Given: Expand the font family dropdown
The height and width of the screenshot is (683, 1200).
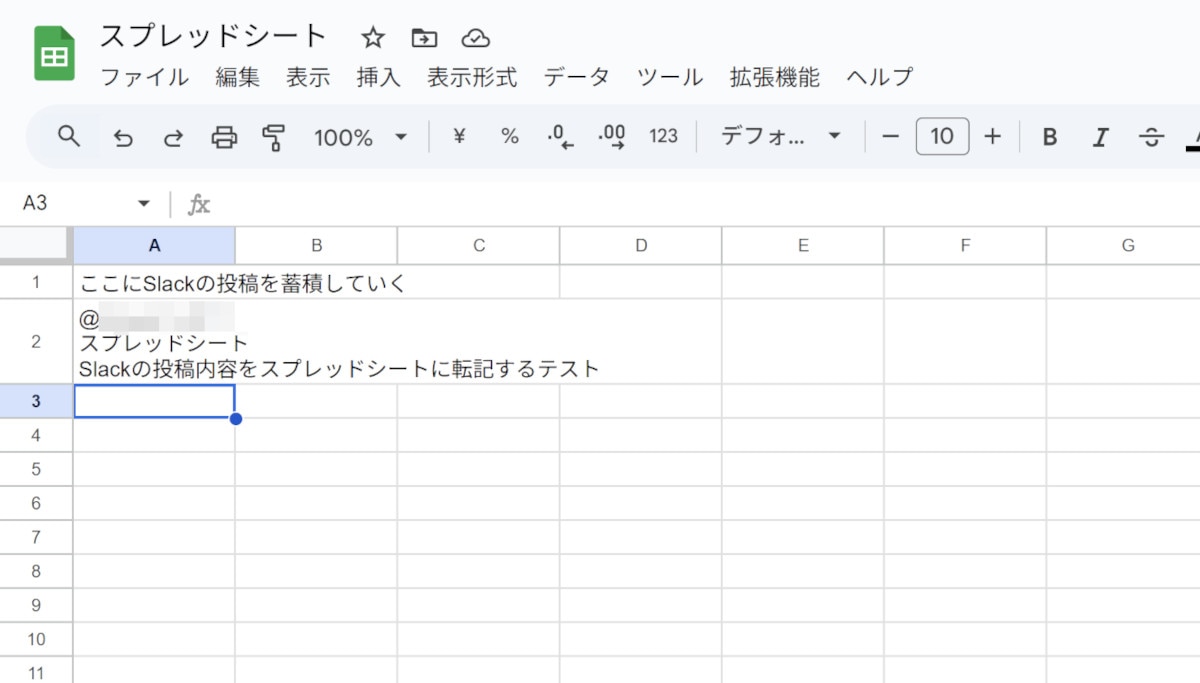Looking at the screenshot, I should 780,137.
